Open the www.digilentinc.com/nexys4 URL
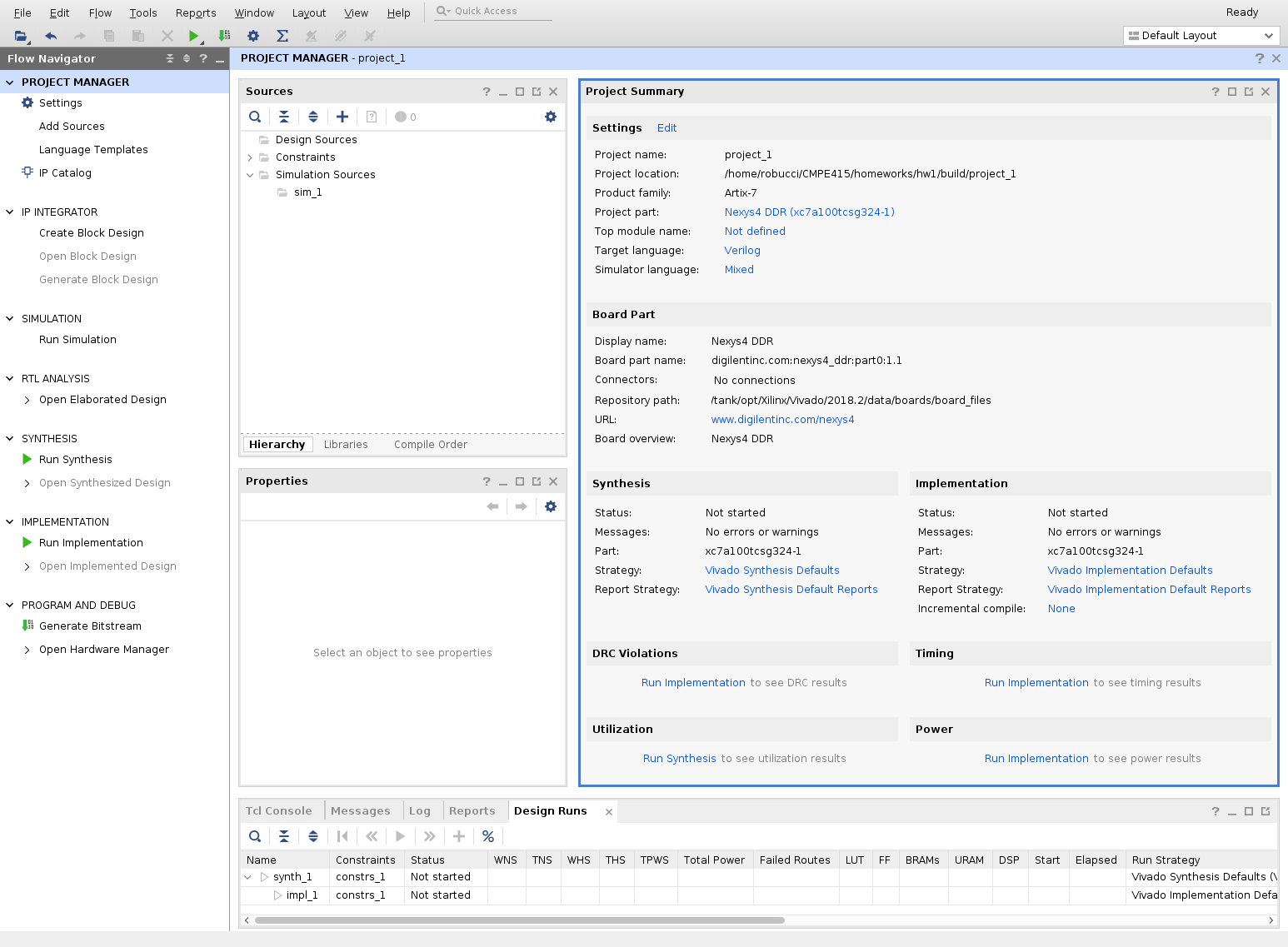 (782, 420)
